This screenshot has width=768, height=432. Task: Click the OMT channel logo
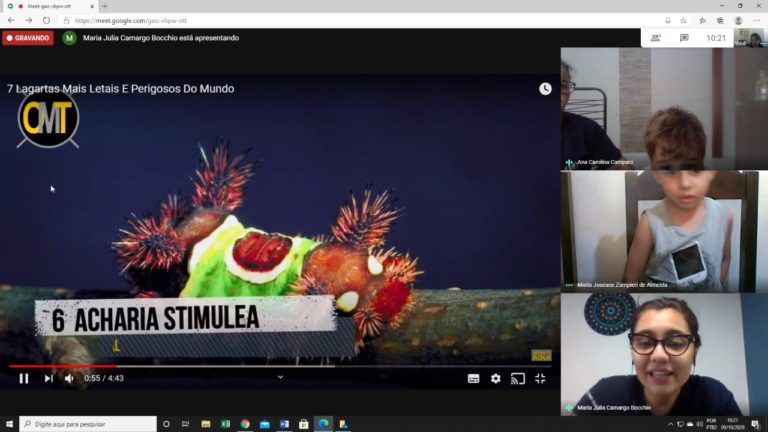[x=48, y=120]
